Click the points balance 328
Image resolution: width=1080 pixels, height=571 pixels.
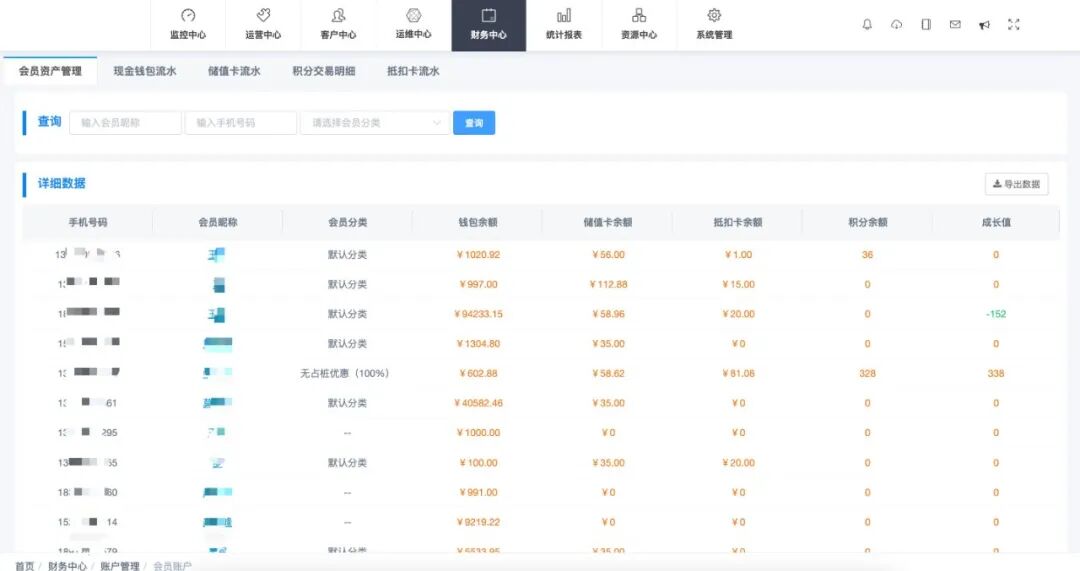pyautogui.click(x=867, y=373)
